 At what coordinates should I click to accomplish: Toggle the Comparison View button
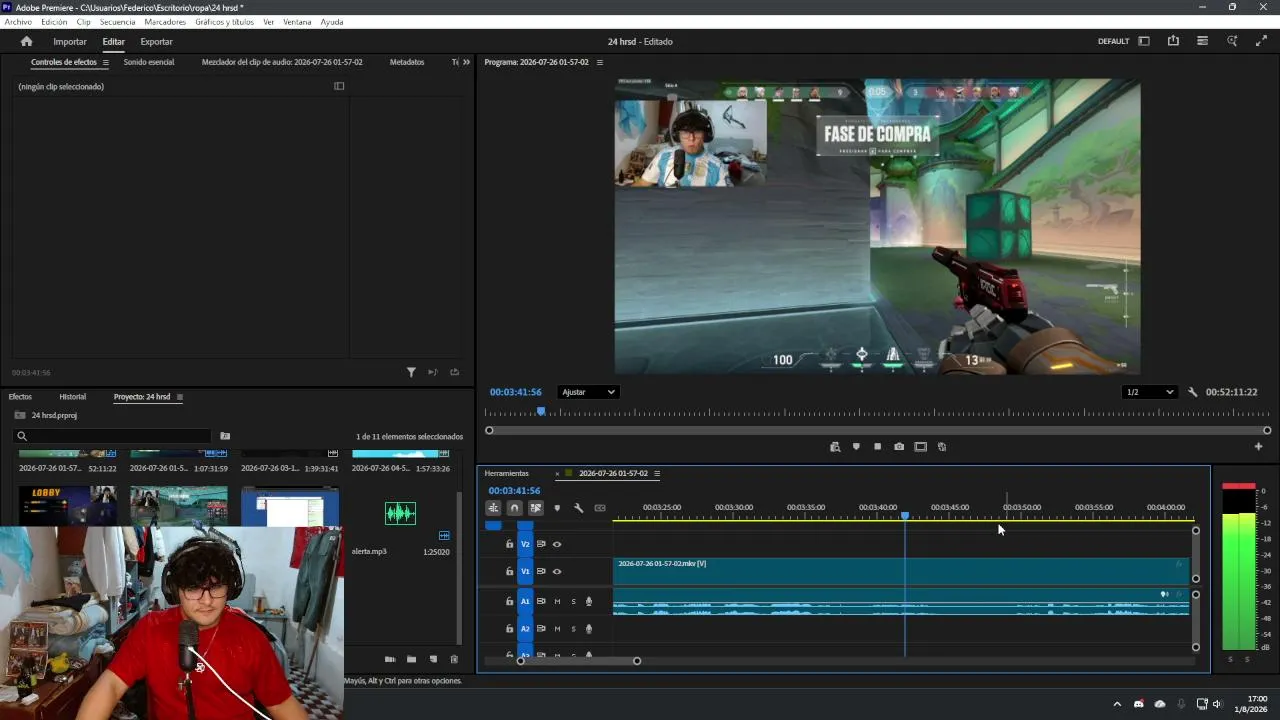click(x=942, y=447)
